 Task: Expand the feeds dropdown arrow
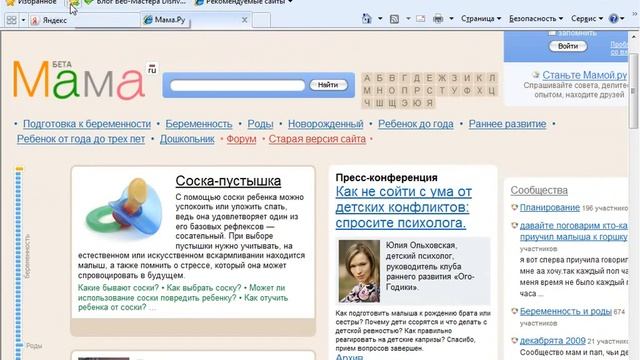click(408, 19)
